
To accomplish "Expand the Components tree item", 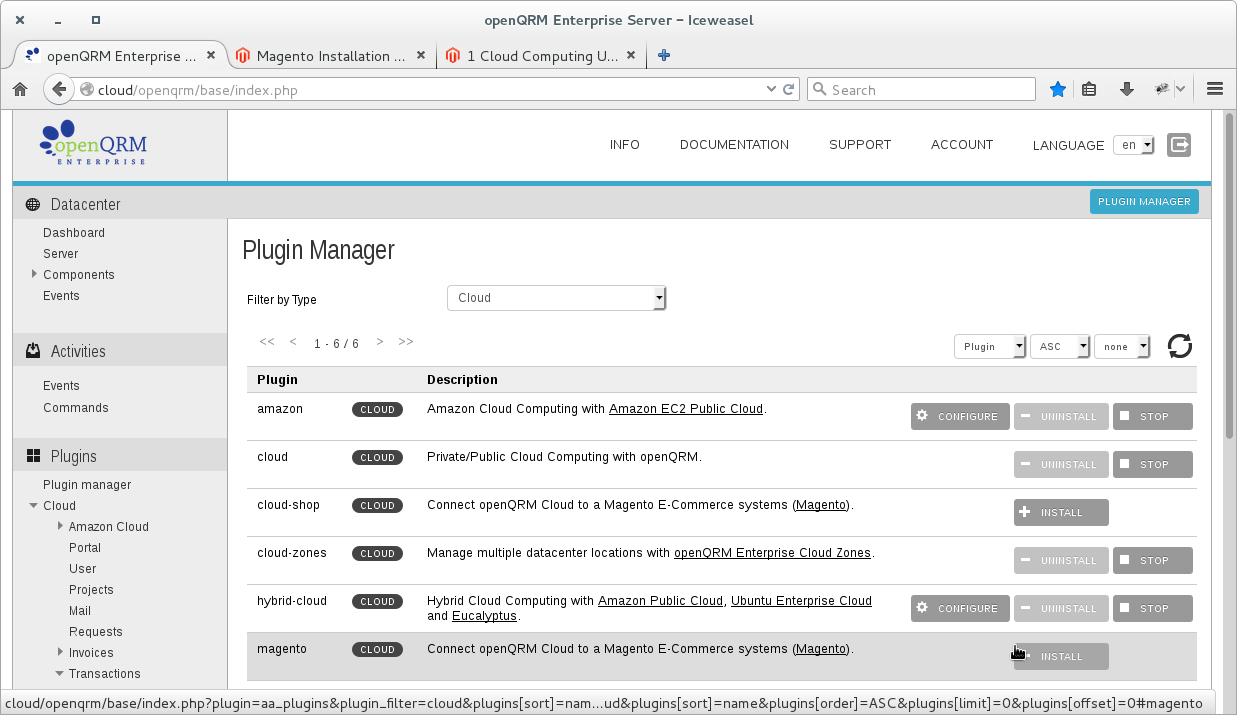I will coord(34,274).
